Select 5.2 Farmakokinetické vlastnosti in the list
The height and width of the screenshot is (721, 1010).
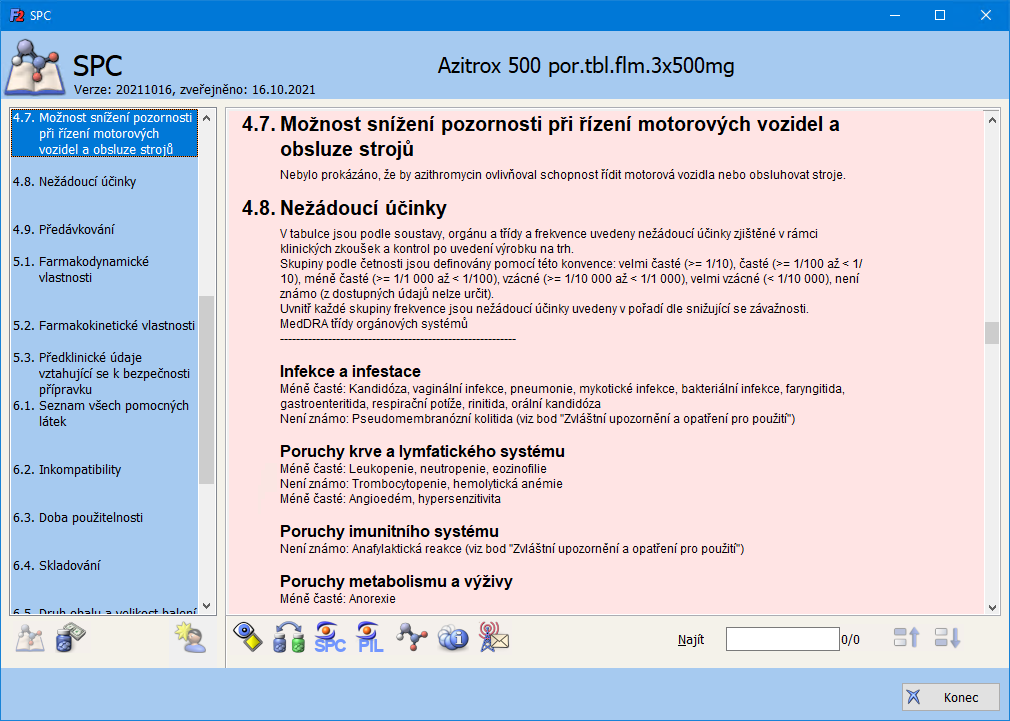click(104, 325)
